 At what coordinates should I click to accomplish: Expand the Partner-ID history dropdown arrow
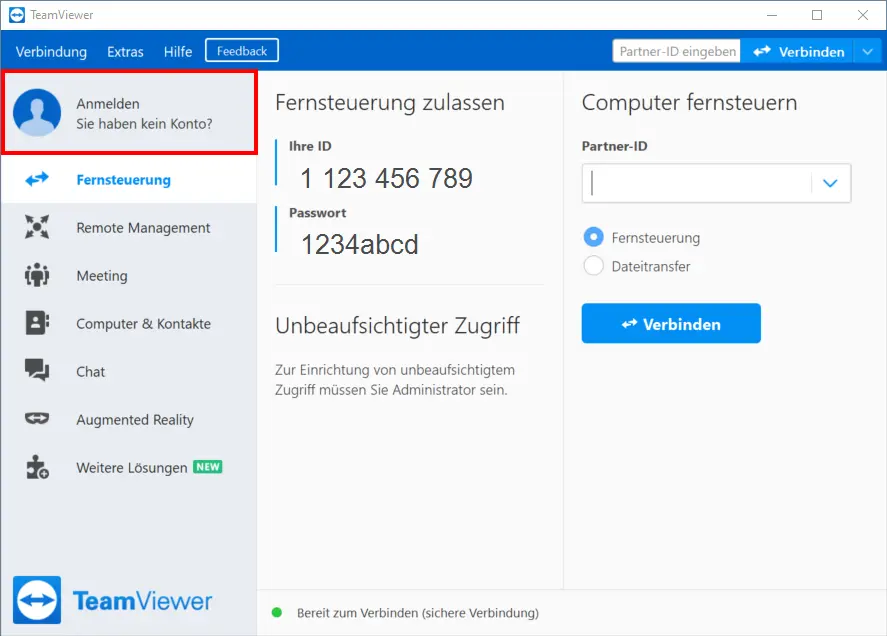coord(830,183)
